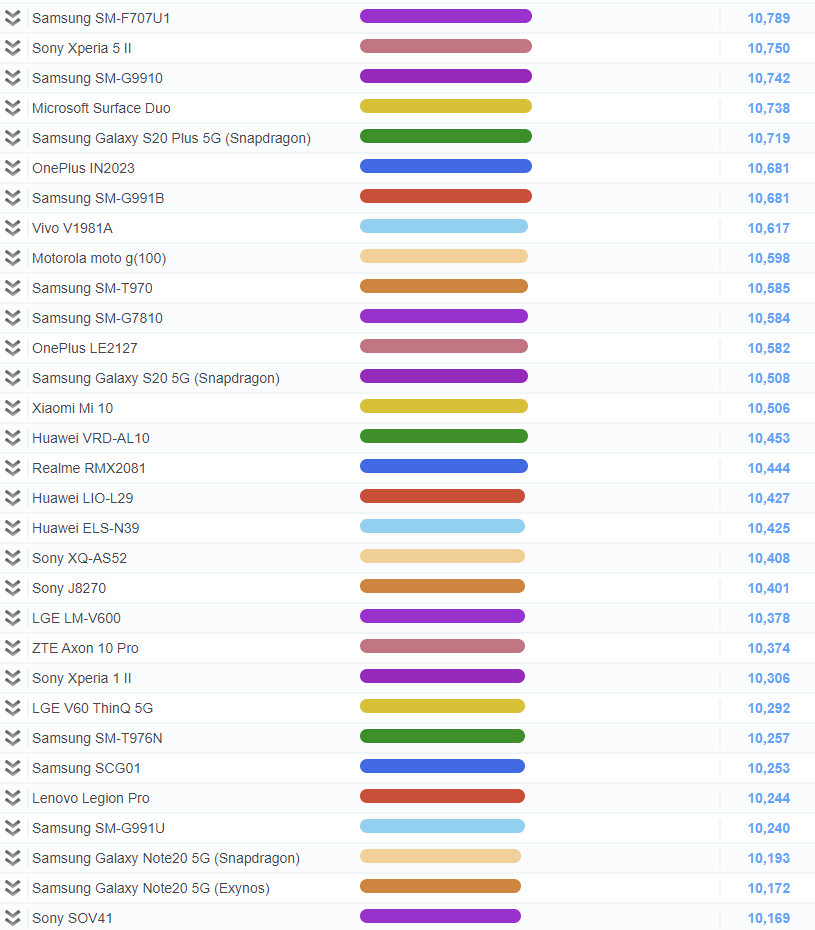Click the score 10,719
Image resolution: width=815 pixels, height=930 pixels.
click(x=769, y=138)
